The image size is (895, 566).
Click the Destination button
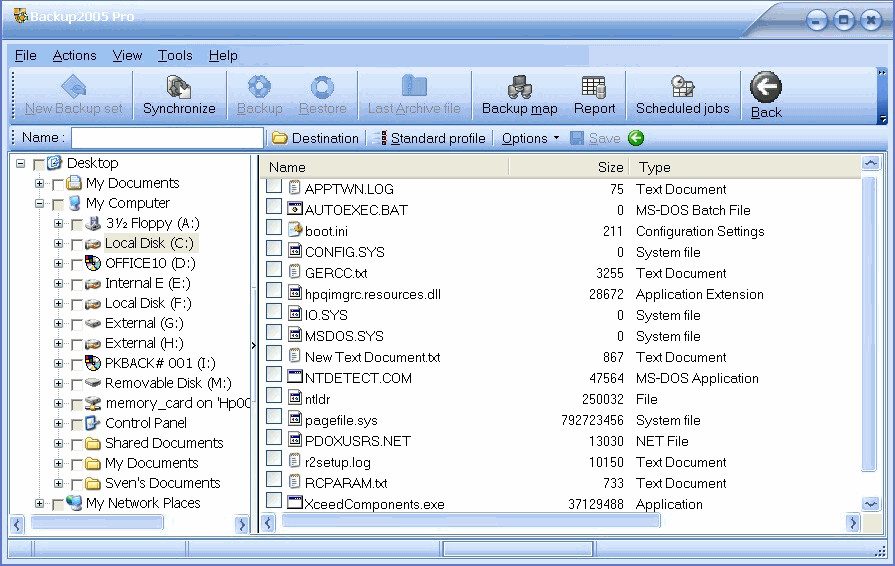click(315, 138)
